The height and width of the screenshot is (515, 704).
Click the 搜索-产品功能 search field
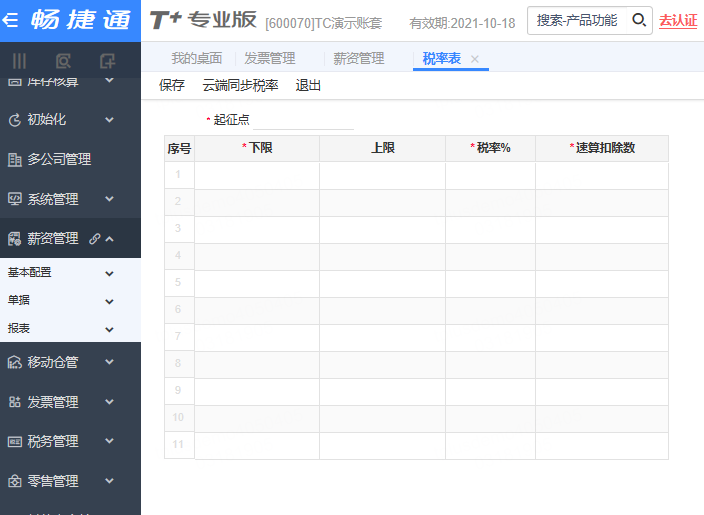tap(577, 20)
